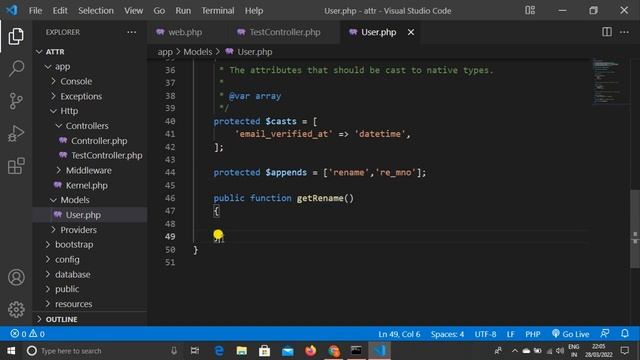Open the Help menu
The height and width of the screenshot is (360, 640).
point(254,11)
